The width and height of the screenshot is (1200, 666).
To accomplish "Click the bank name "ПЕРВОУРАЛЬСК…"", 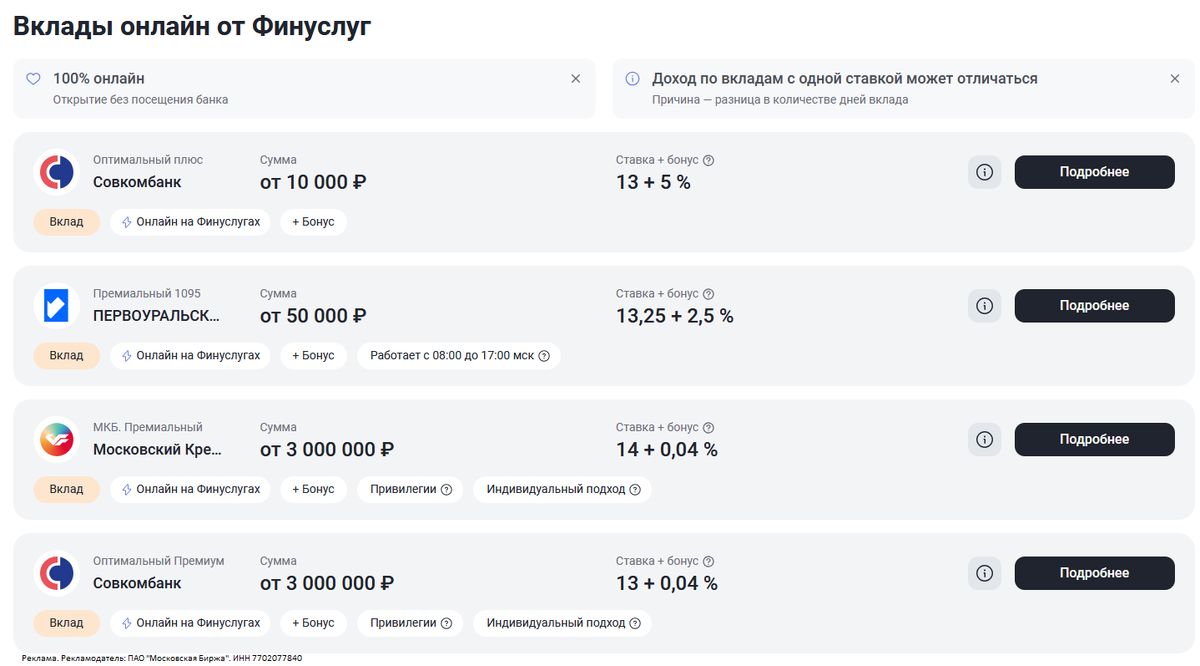I will click(156, 316).
